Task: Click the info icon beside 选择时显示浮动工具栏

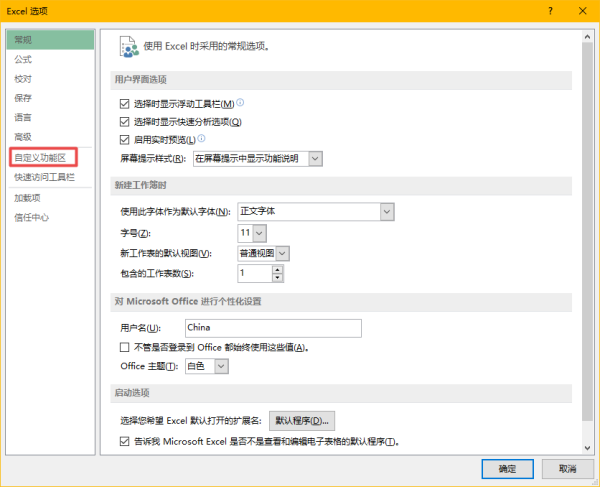Action: [x=240, y=103]
